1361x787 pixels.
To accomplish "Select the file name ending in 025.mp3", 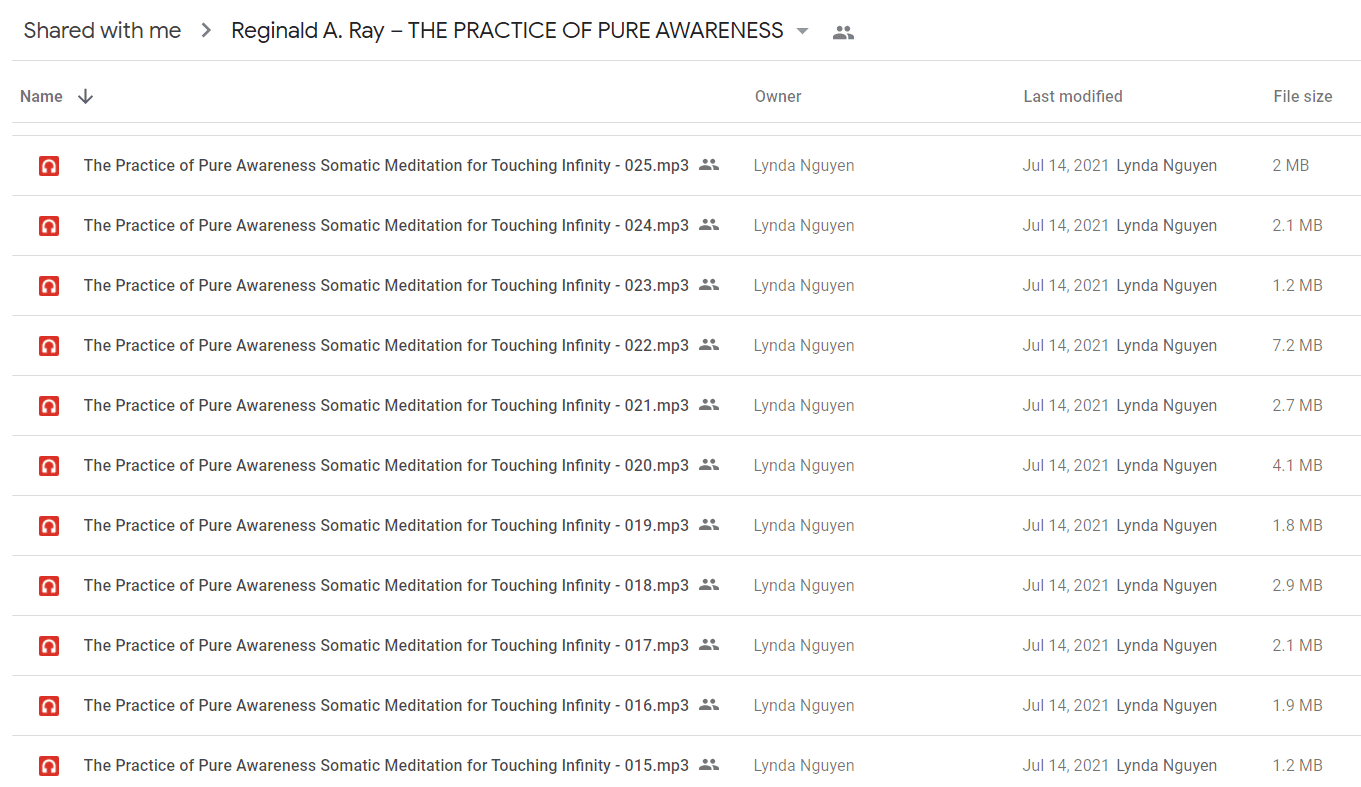I will 386,166.
